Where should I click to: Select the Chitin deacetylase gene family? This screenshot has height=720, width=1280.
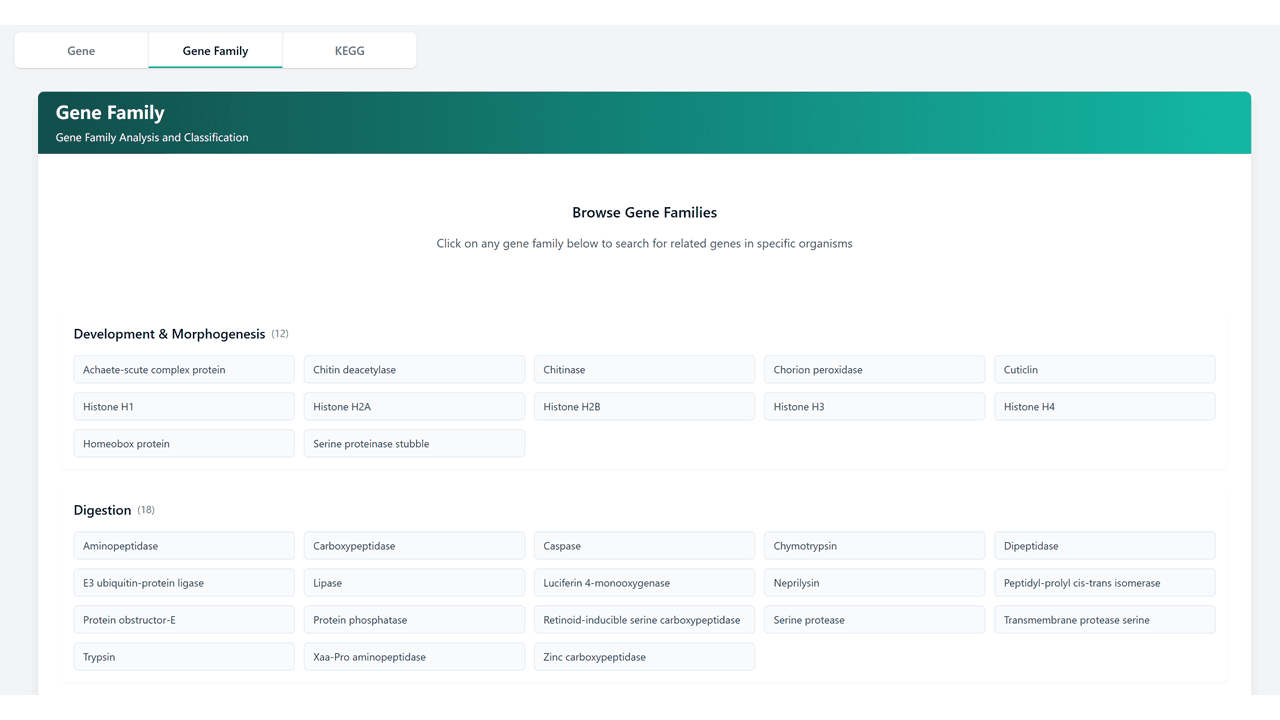tap(414, 370)
